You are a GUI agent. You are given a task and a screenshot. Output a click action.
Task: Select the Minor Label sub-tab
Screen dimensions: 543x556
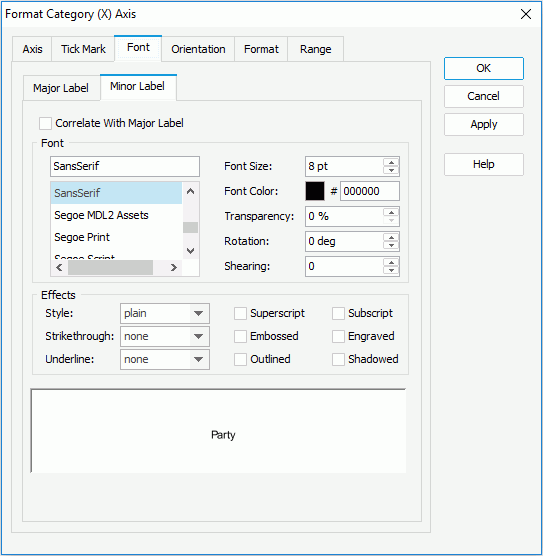[138, 87]
